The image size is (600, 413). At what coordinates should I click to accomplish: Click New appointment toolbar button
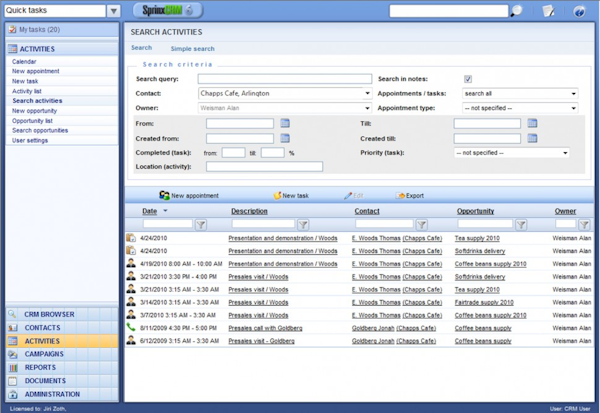pos(189,196)
